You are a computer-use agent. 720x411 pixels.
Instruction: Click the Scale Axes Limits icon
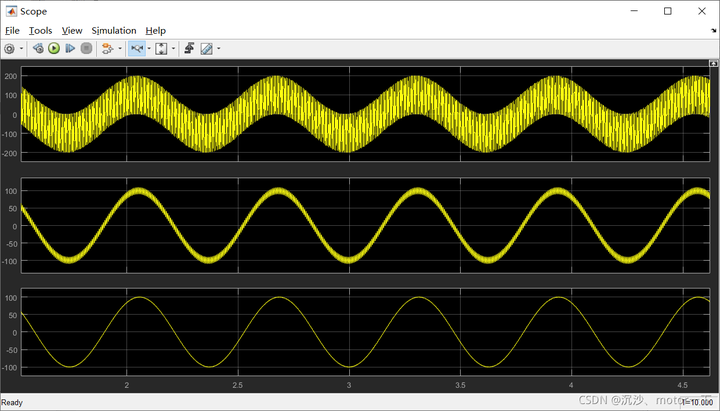click(x=160, y=48)
